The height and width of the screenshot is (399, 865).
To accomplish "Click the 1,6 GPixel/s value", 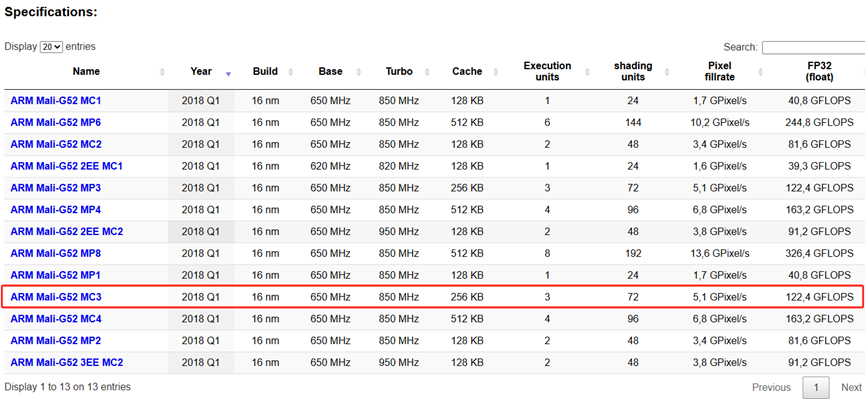I will (719, 166).
